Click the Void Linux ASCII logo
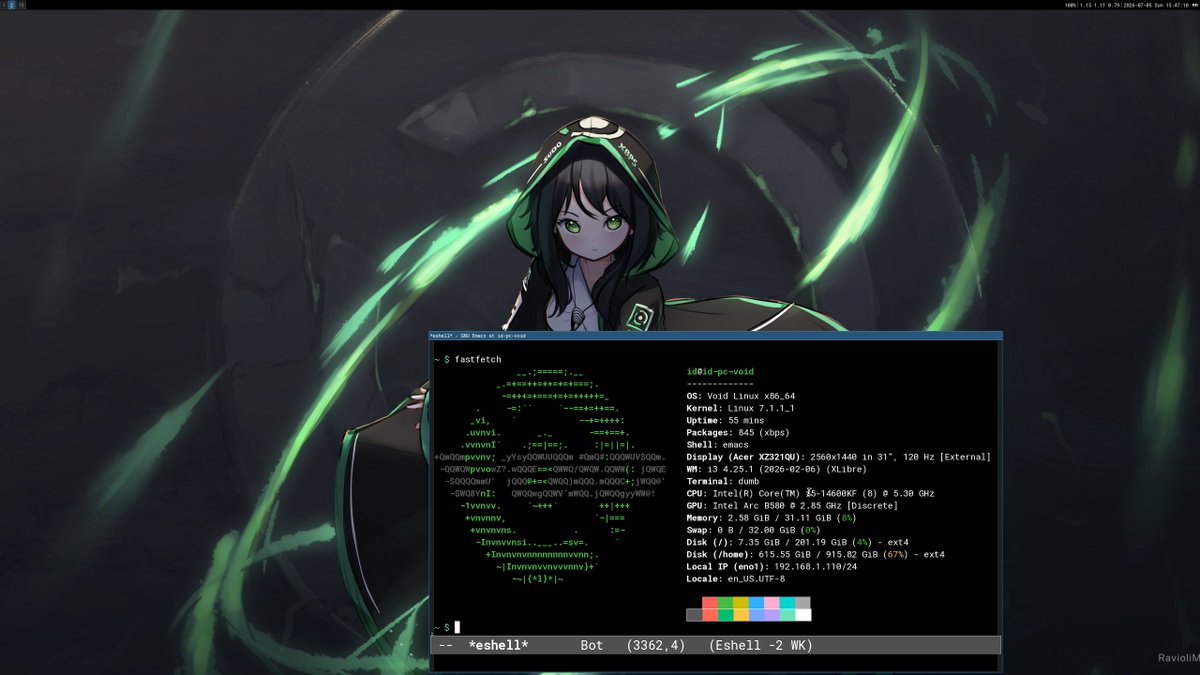Screen dimensions: 1200x675 (x=551, y=475)
